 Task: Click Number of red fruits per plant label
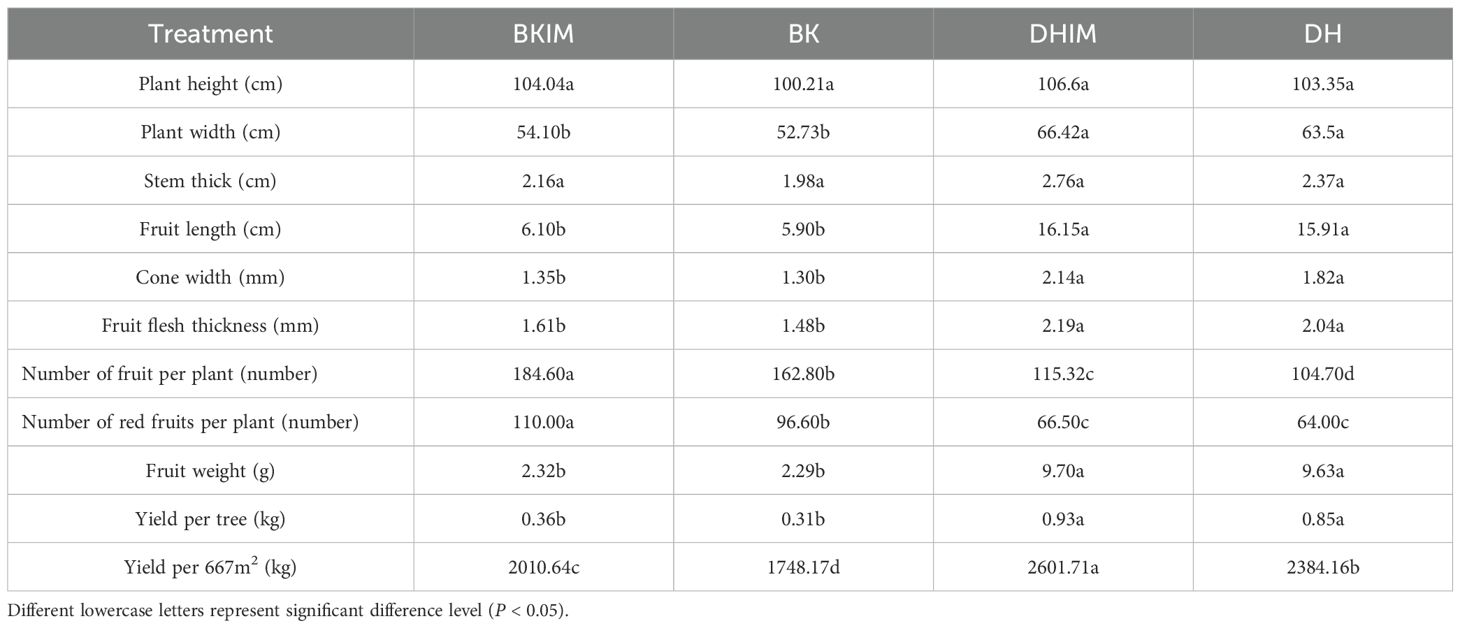coord(190,422)
